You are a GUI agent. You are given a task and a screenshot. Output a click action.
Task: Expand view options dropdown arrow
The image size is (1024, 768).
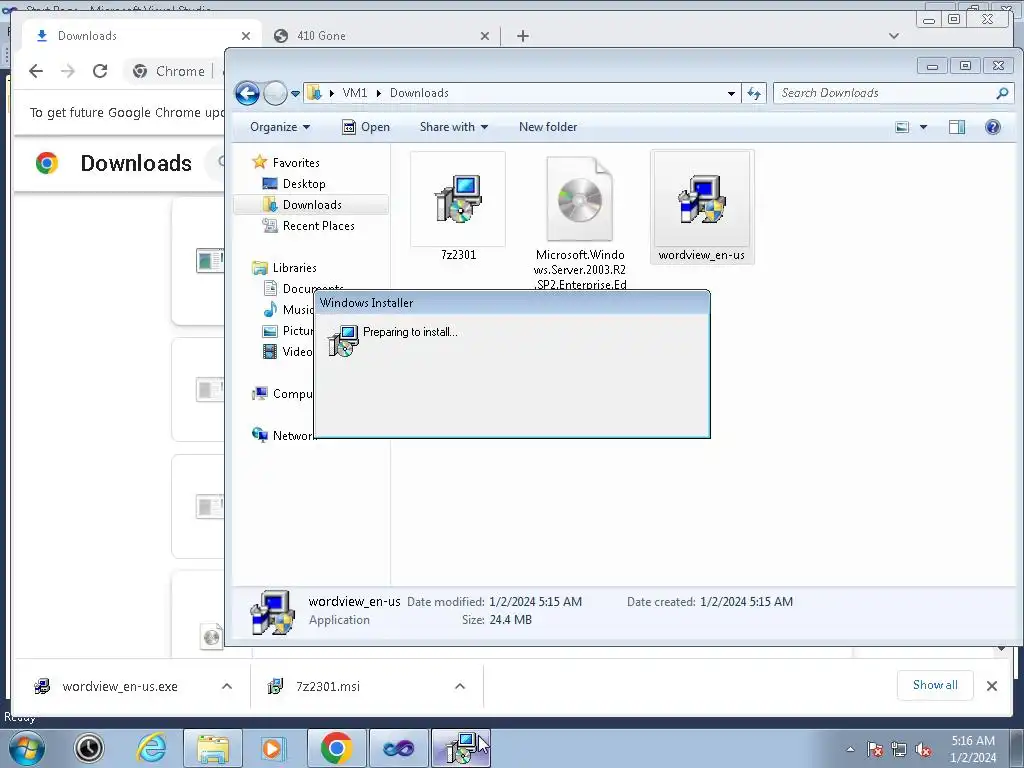click(x=923, y=127)
